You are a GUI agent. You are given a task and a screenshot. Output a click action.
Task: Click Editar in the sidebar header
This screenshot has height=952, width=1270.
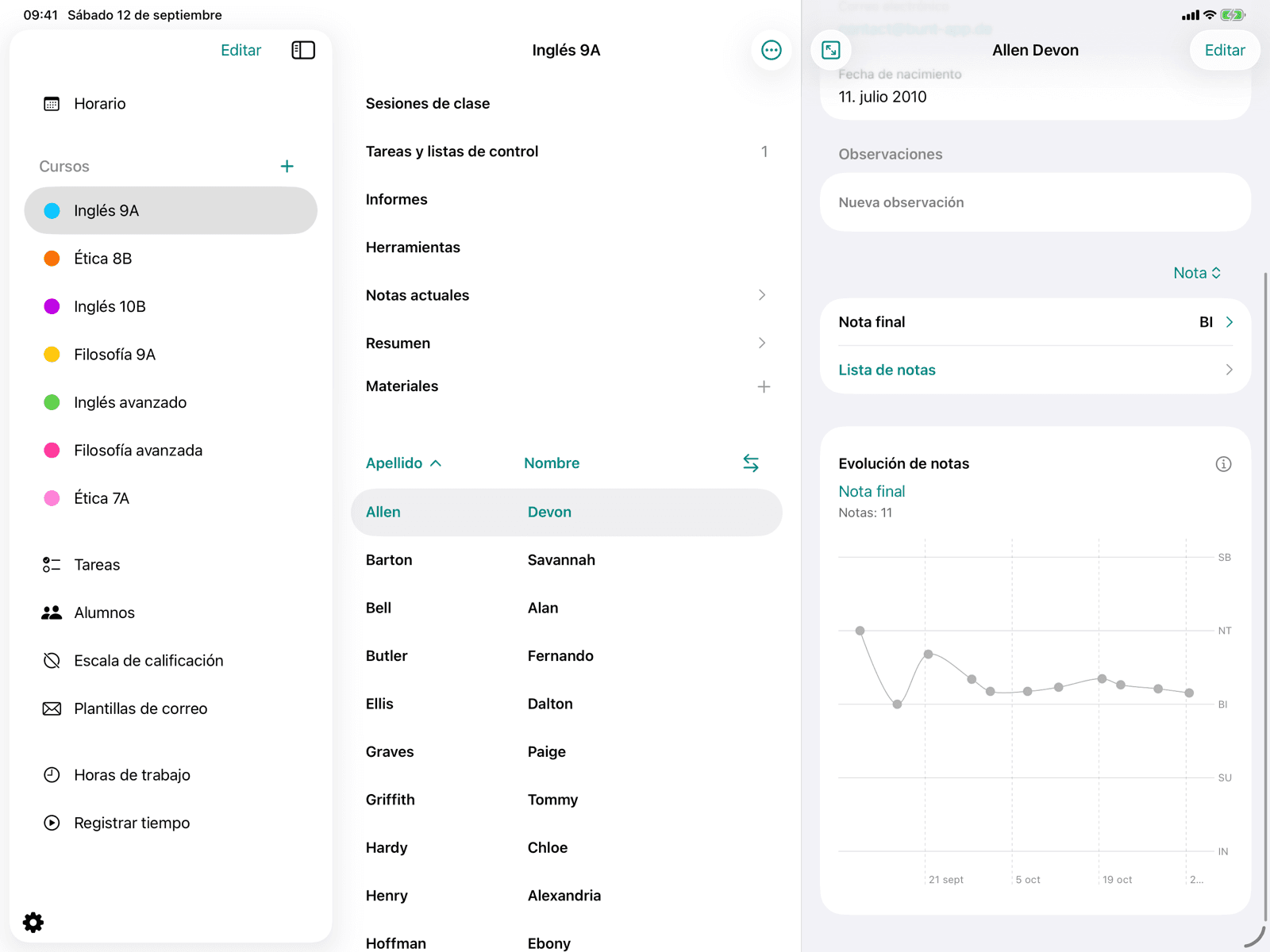click(x=241, y=50)
